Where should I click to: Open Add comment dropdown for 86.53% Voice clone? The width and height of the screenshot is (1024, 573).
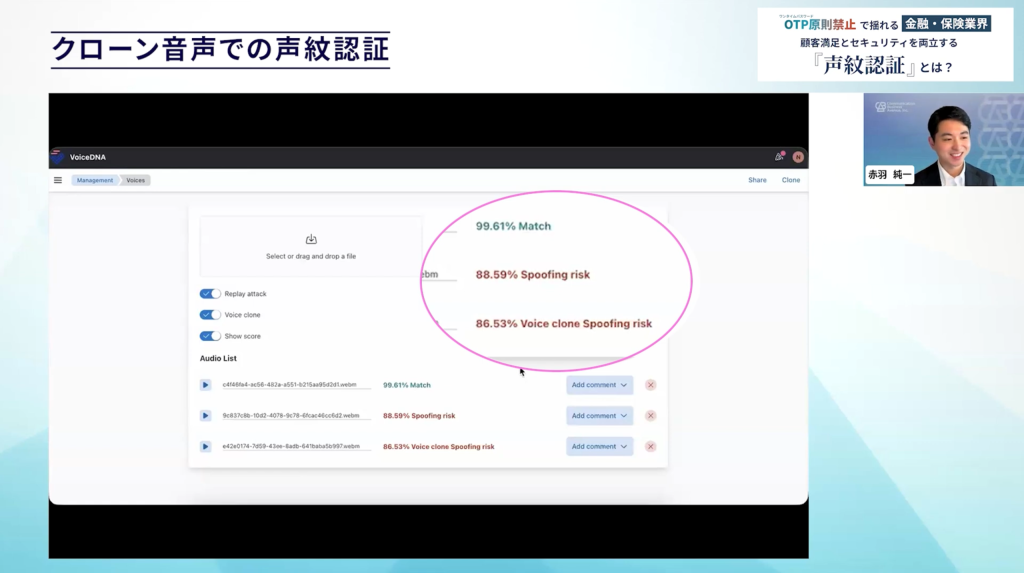point(600,446)
